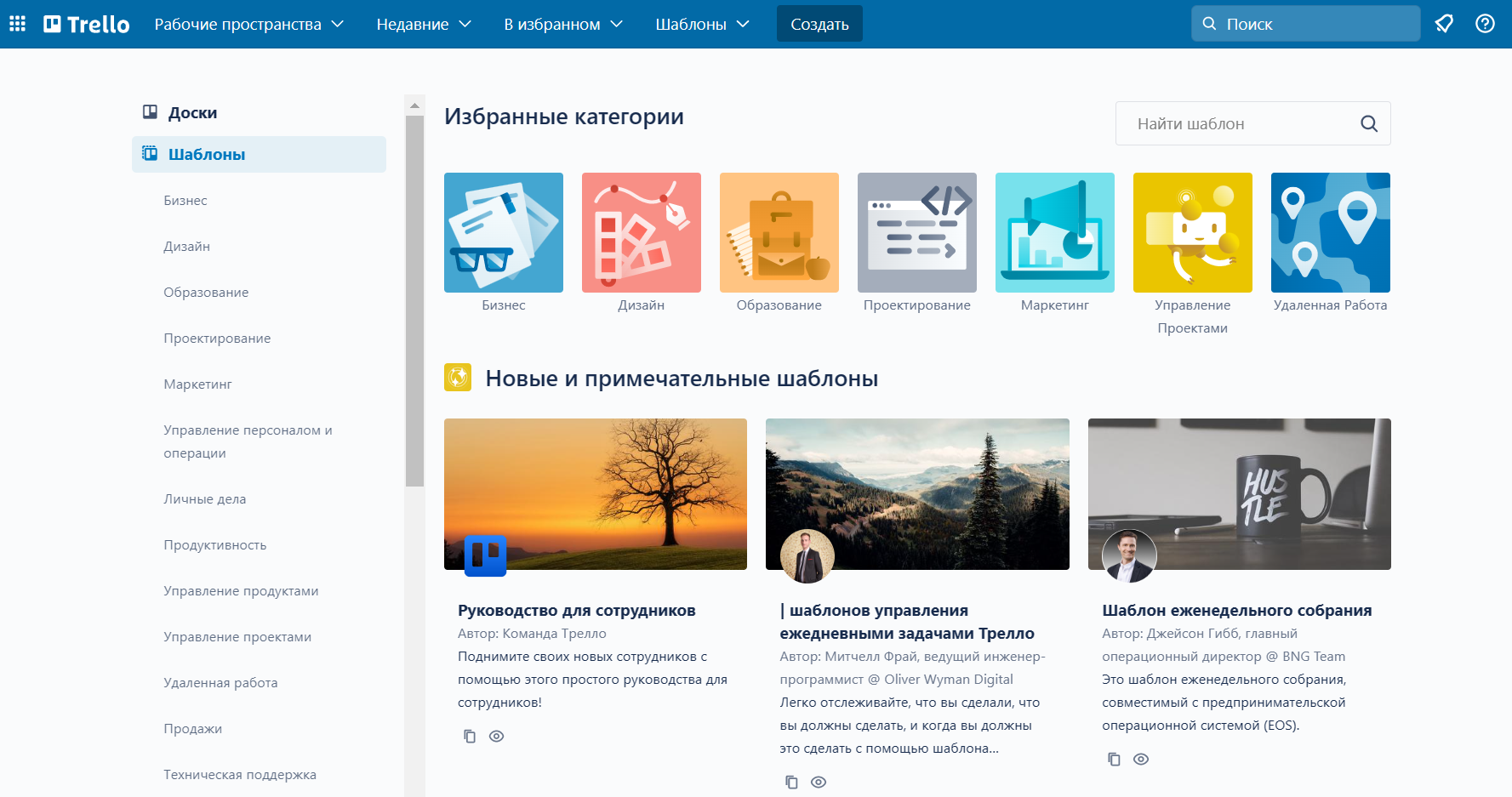Click copy icon under weekly meeting template

pyautogui.click(x=1114, y=760)
